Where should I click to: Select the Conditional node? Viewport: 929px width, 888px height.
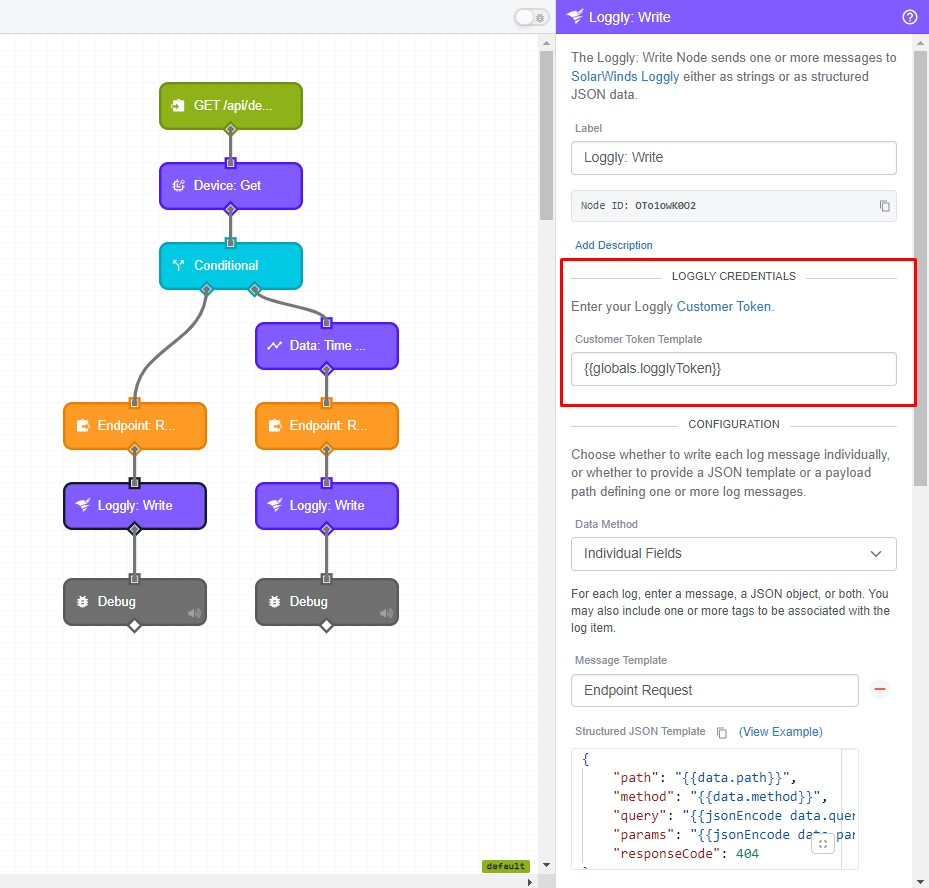pos(231,265)
